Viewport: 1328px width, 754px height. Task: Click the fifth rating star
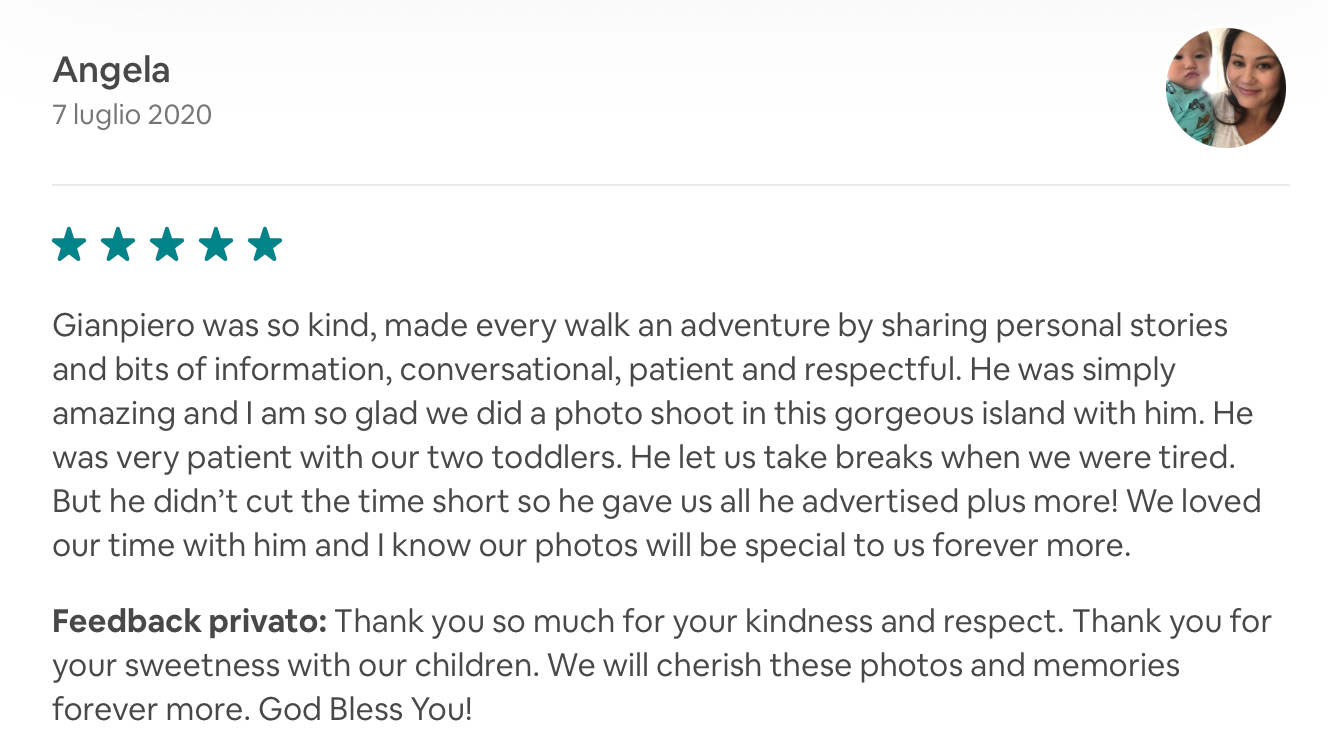pyautogui.click(x=265, y=244)
